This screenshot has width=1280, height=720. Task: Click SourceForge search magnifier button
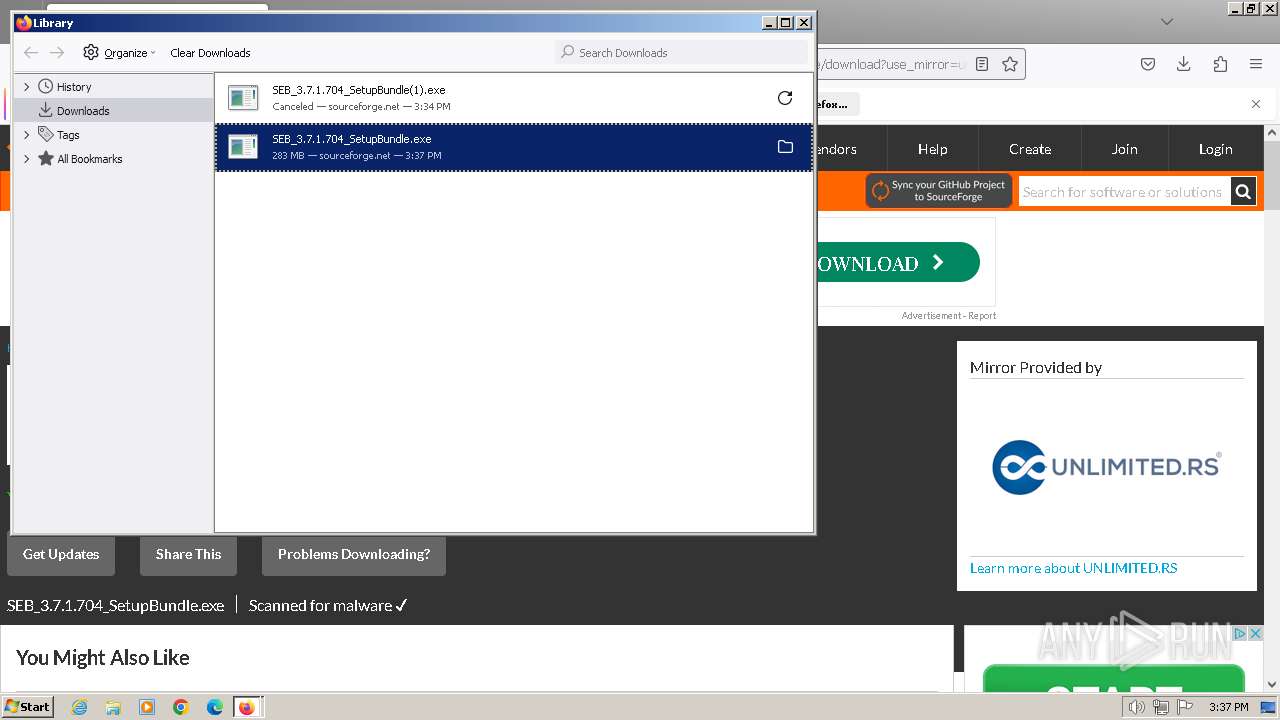pos(1243,192)
